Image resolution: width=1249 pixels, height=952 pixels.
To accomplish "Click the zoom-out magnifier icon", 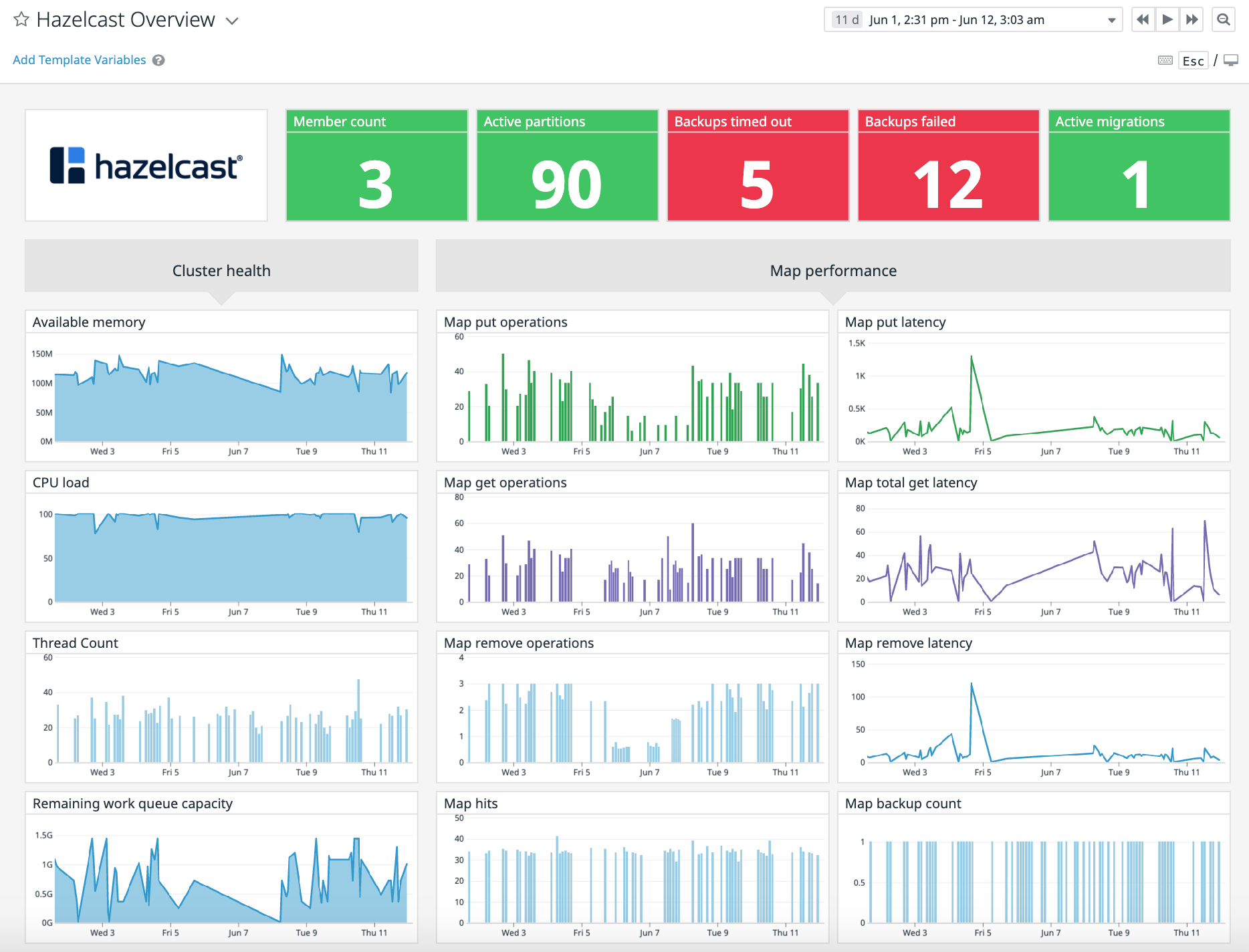I will (1224, 19).
